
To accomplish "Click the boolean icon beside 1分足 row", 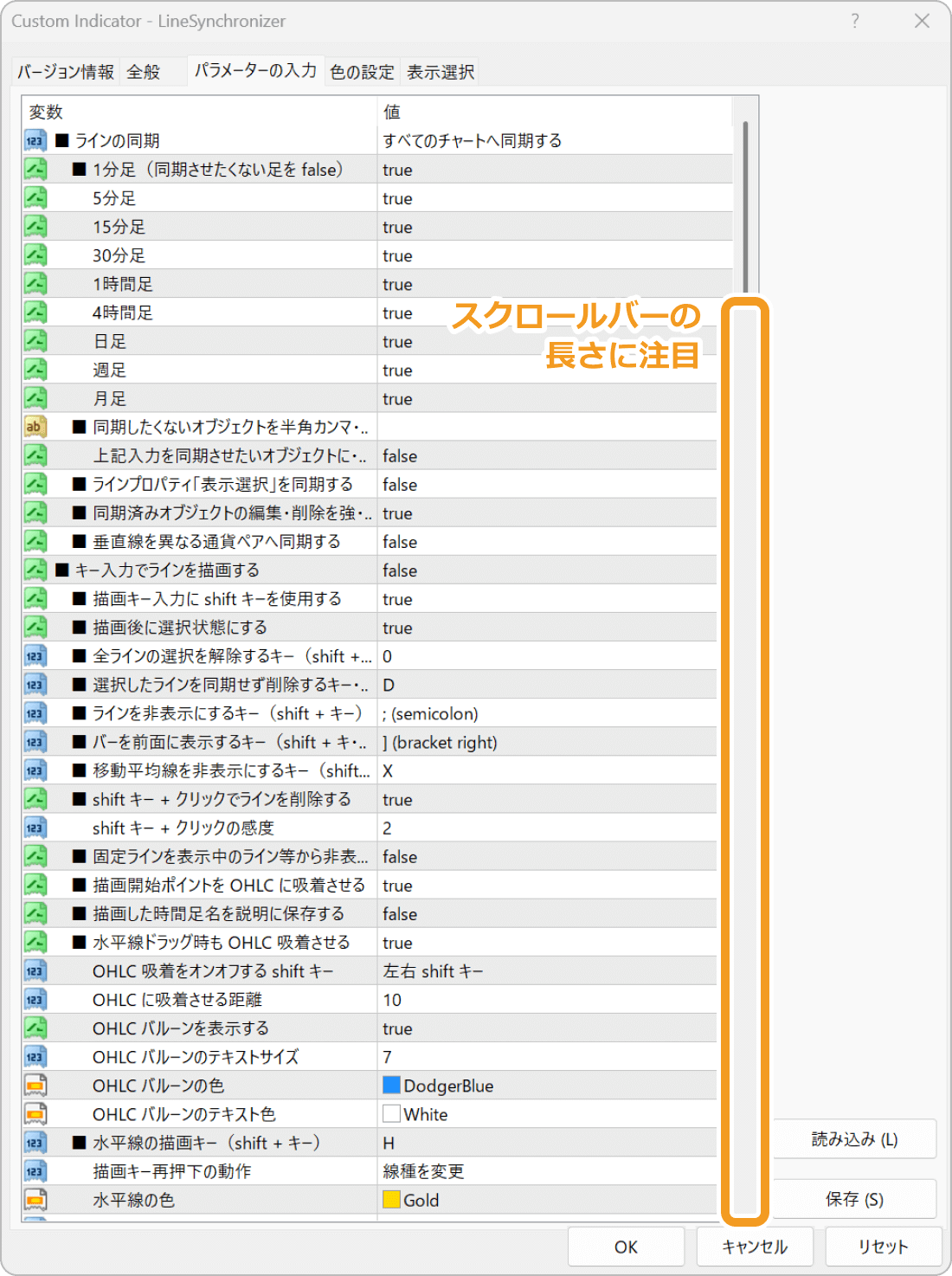I will click(x=35, y=169).
